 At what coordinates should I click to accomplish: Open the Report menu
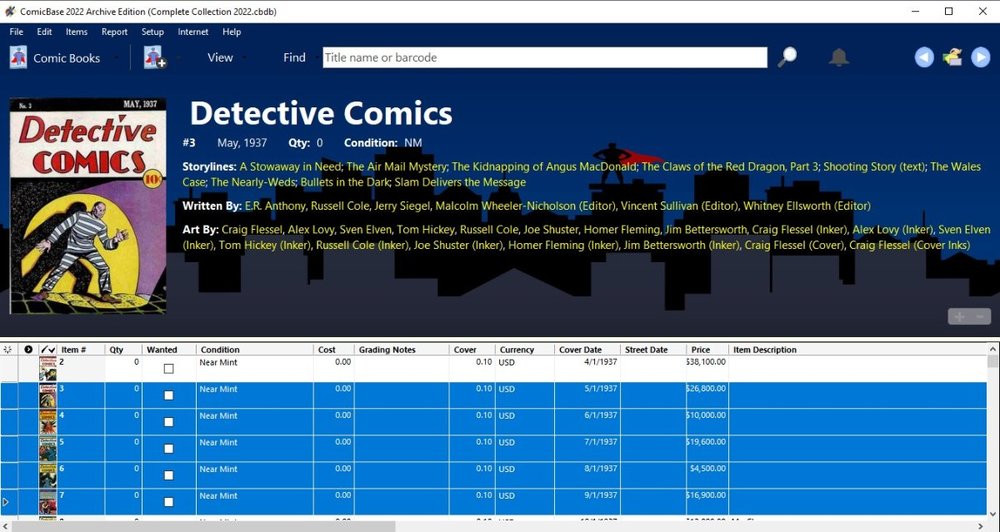tap(114, 32)
